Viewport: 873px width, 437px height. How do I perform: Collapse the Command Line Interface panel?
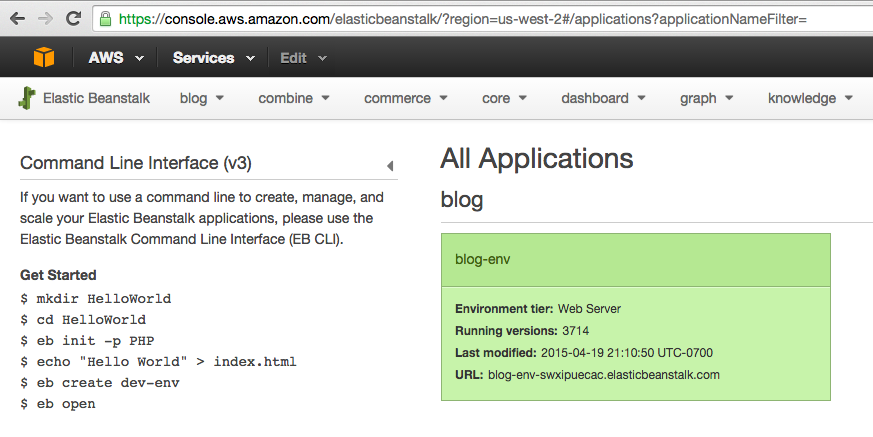tap(389, 166)
